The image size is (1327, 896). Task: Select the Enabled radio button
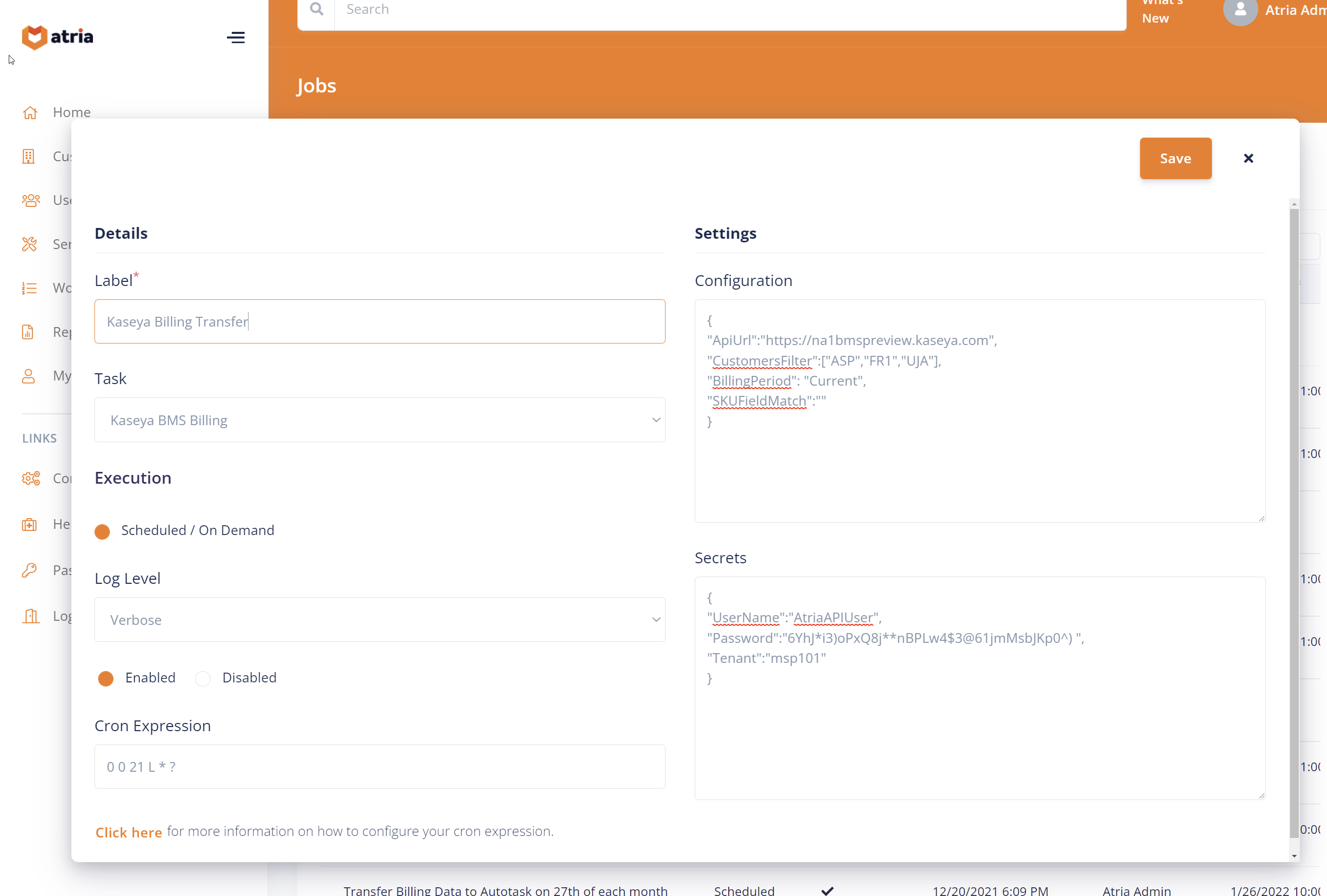[106, 678]
